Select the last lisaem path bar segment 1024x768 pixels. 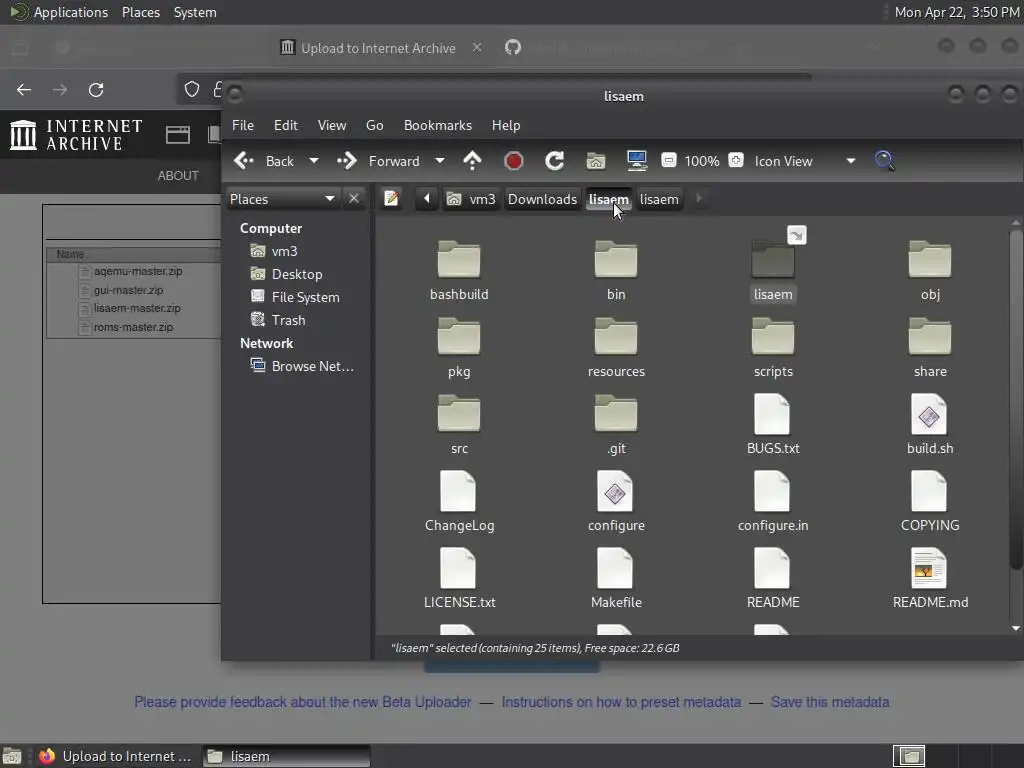pos(659,199)
